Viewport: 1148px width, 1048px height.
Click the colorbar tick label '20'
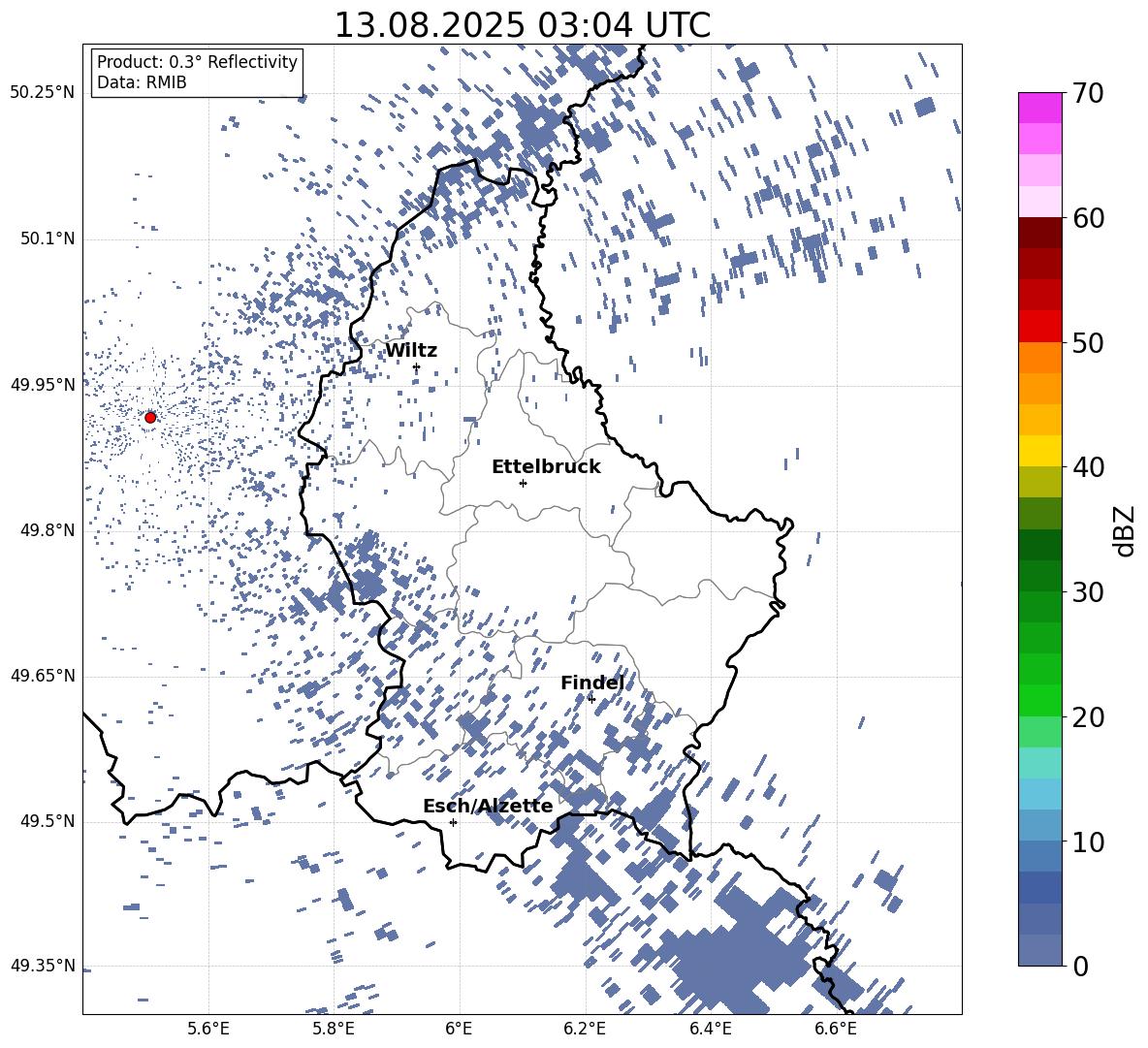1088,716
